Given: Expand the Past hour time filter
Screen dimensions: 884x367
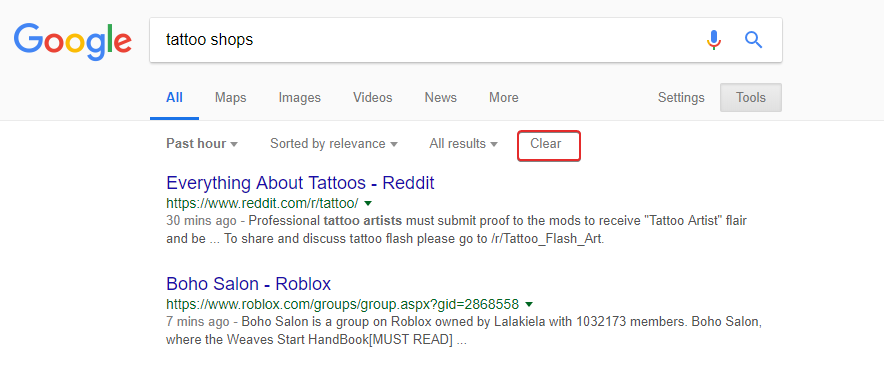Looking at the screenshot, I should pyautogui.click(x=202, y=144).
